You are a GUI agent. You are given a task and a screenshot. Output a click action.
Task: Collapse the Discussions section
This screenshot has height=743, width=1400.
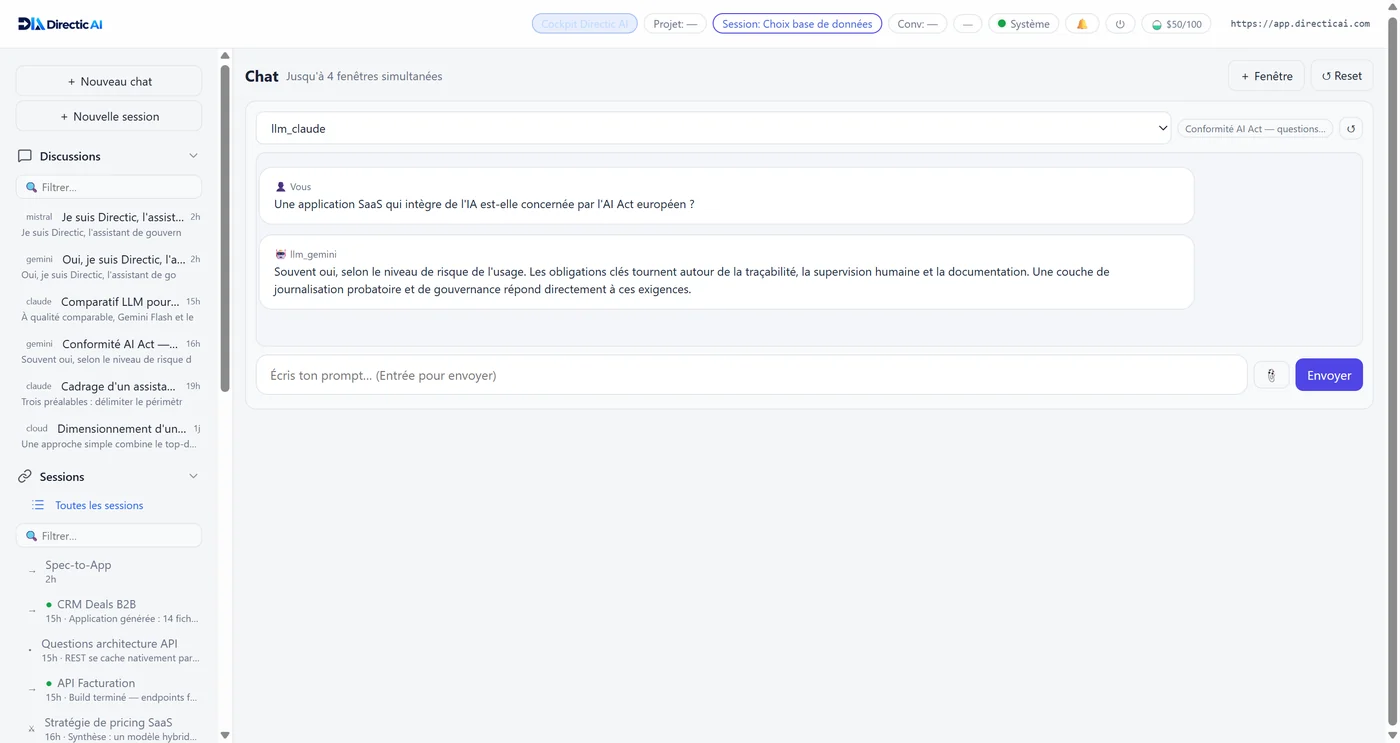193,156
